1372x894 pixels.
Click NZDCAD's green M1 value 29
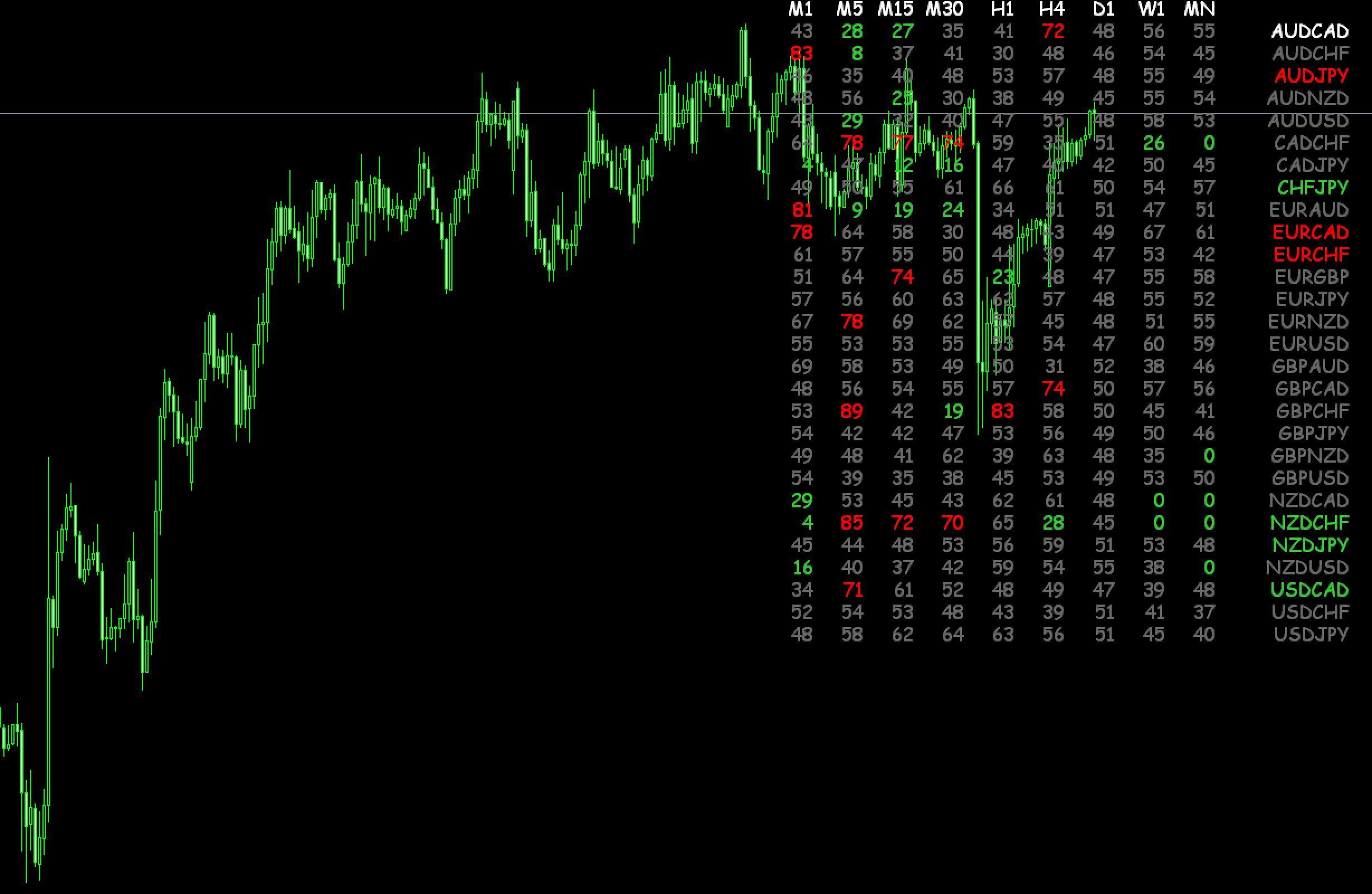coord(802,501)
